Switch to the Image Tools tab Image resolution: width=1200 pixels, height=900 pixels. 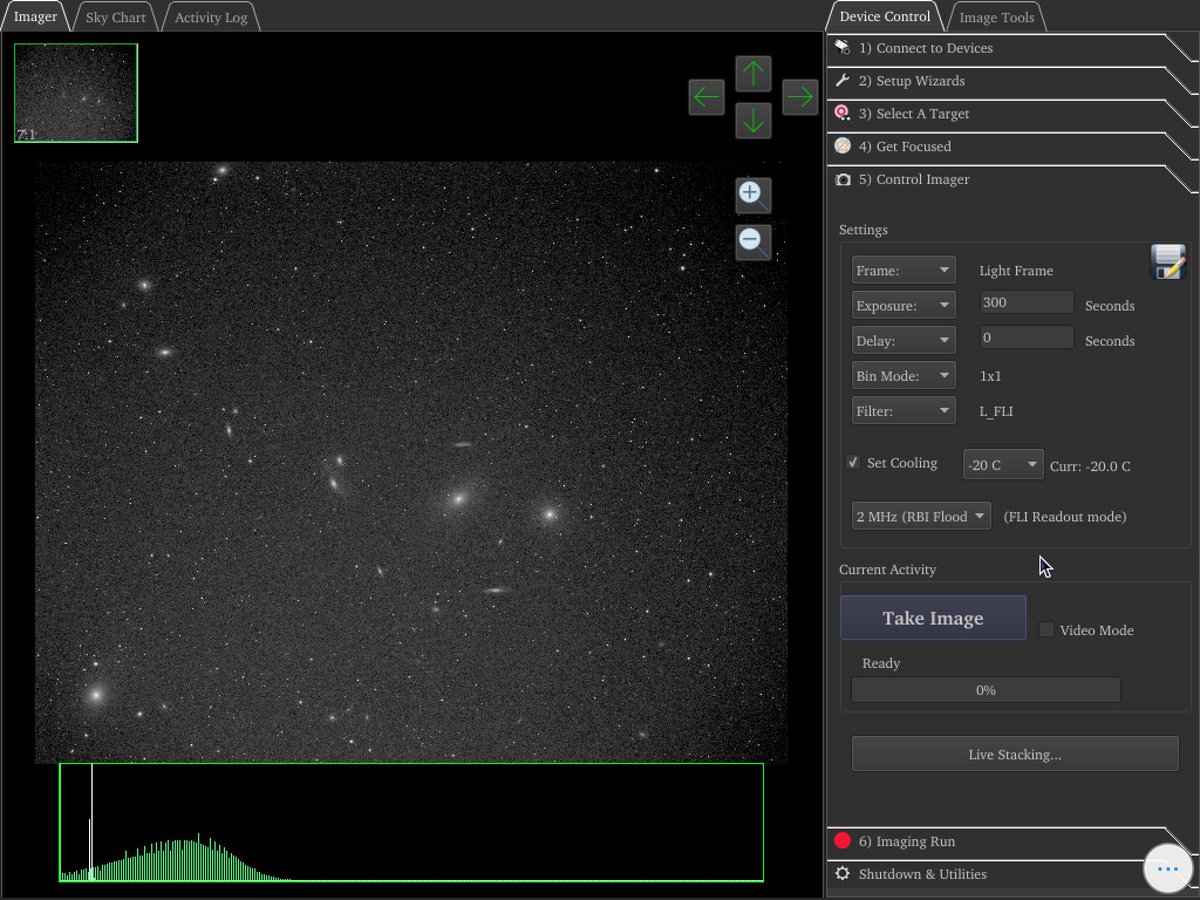coord(996,17)
